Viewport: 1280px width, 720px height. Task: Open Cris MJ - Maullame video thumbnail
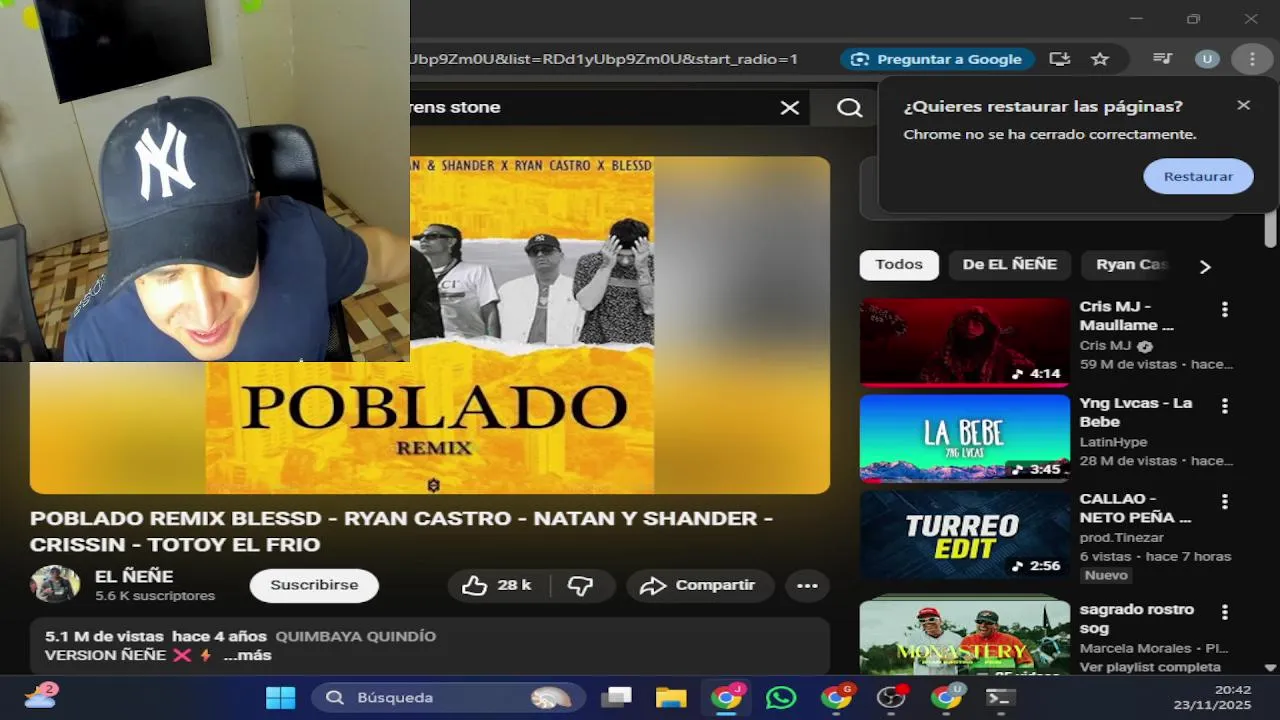(x=965, y=342)
